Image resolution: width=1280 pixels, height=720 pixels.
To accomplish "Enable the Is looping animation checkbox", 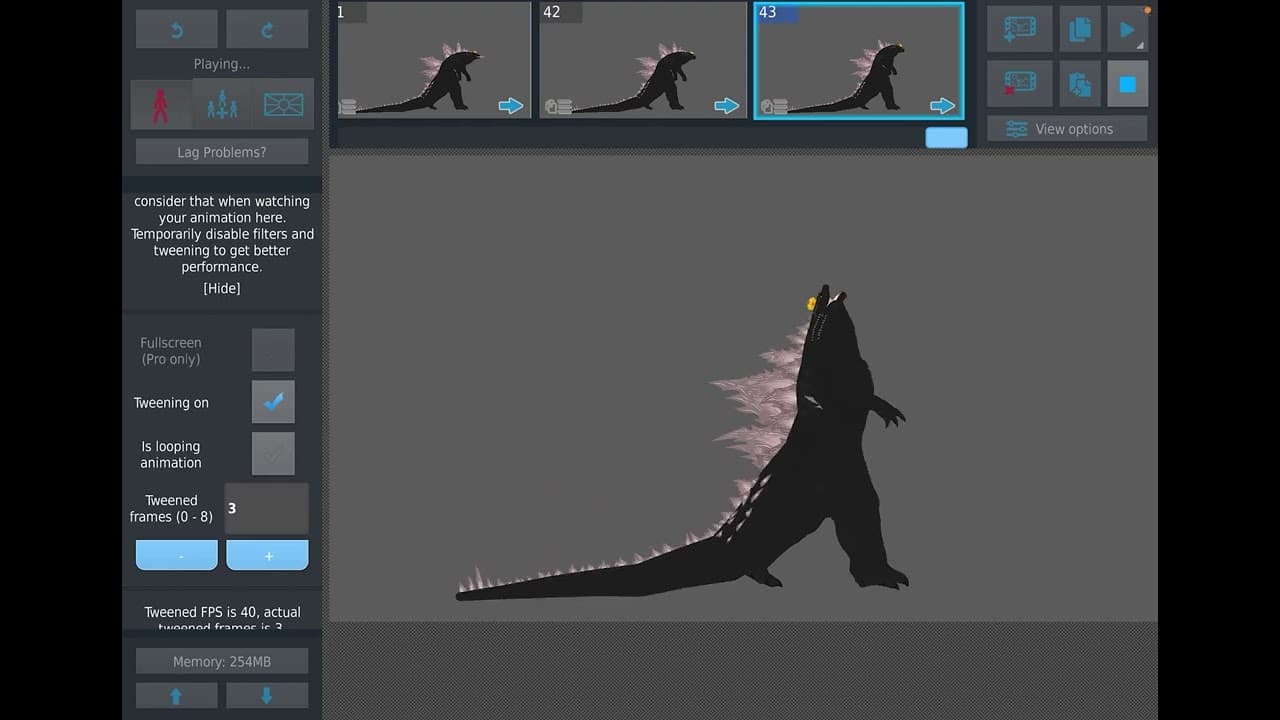I will coord(273,454).
